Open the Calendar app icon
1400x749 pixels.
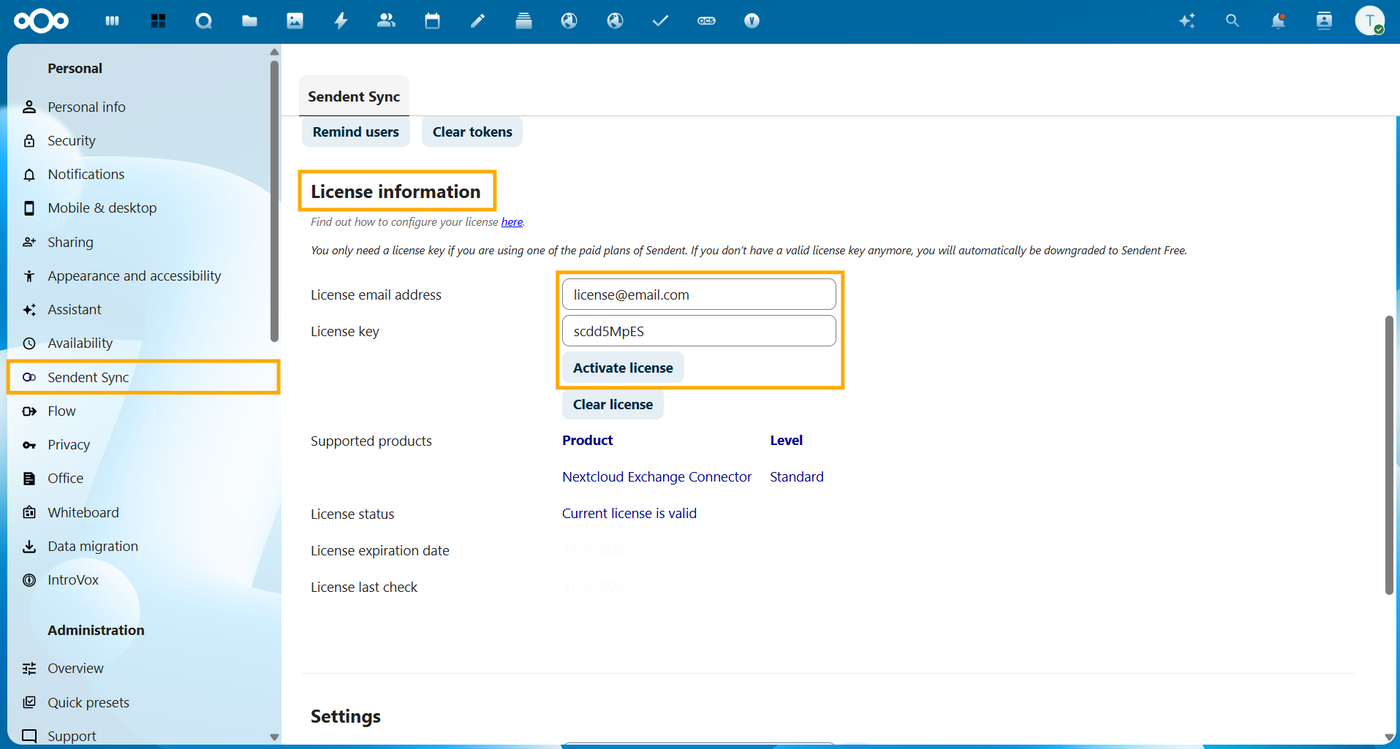tap(432, 21)
